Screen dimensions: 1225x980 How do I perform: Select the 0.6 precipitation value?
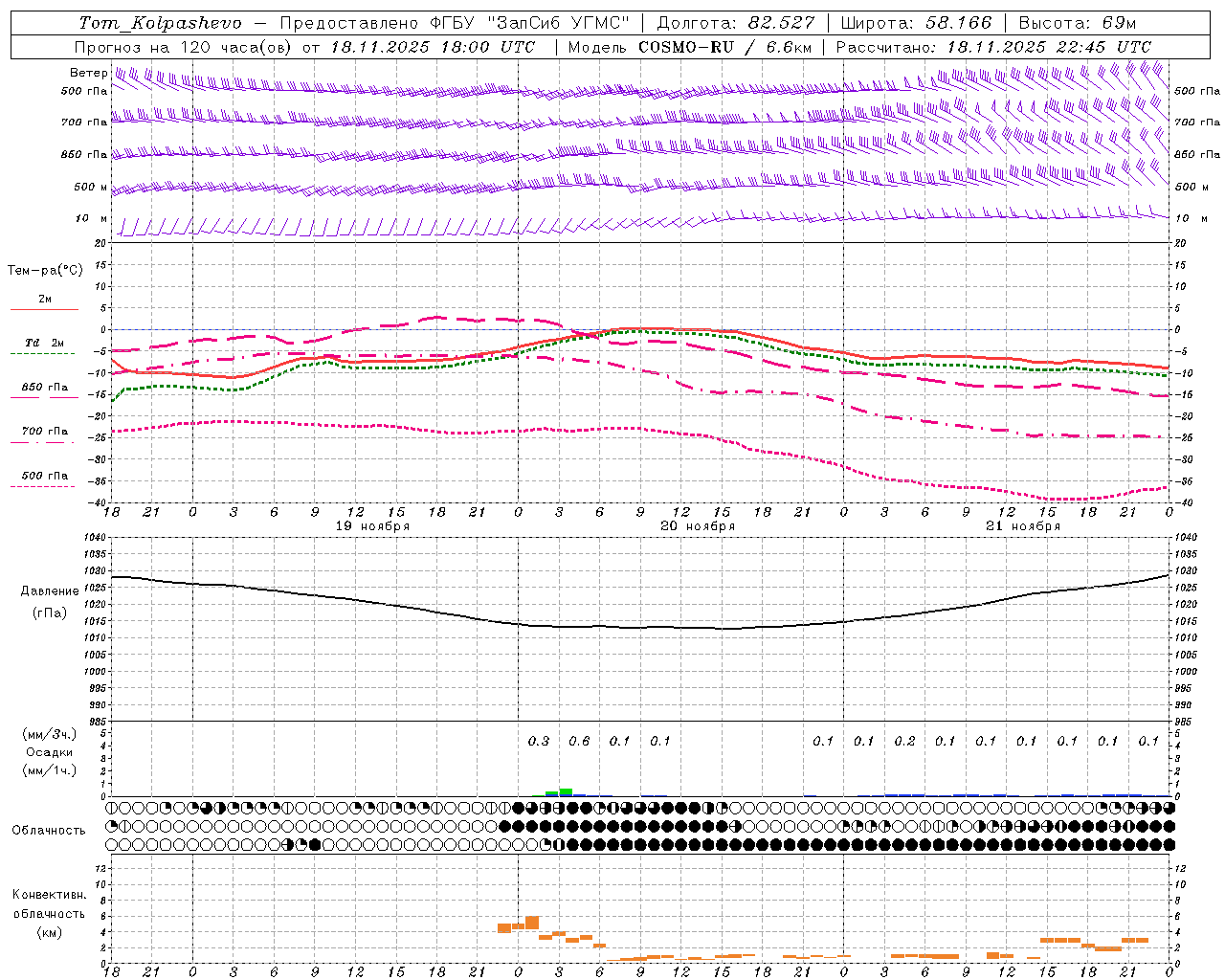[579, 741]
